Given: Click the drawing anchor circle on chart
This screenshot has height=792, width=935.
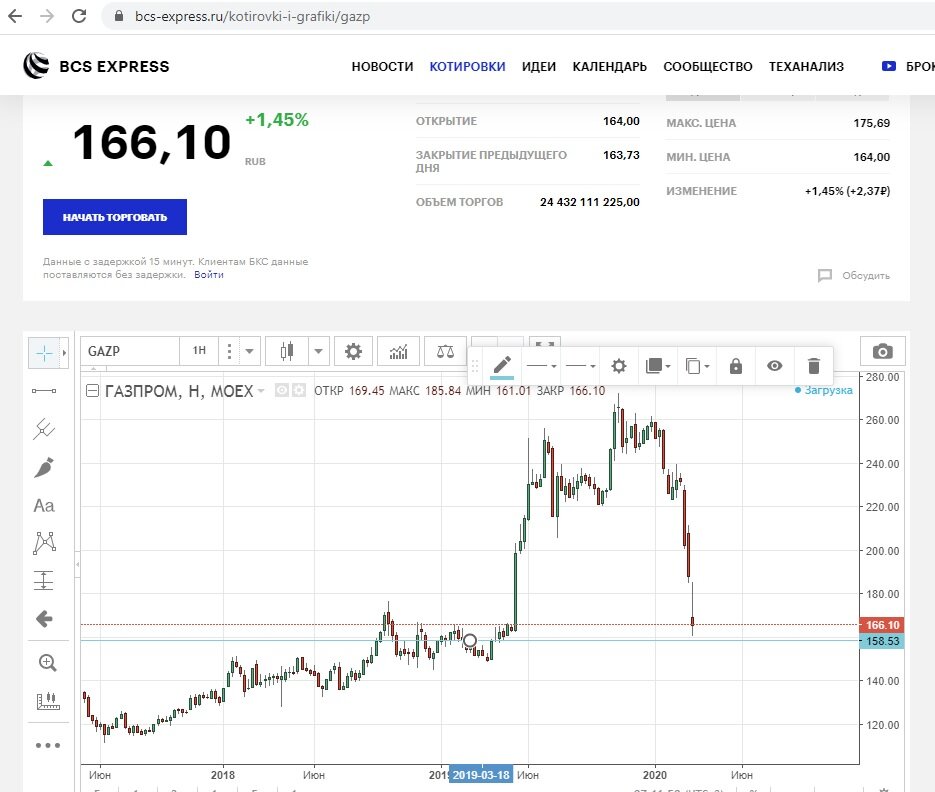Looking at the screenshot, I should point(470,641).
